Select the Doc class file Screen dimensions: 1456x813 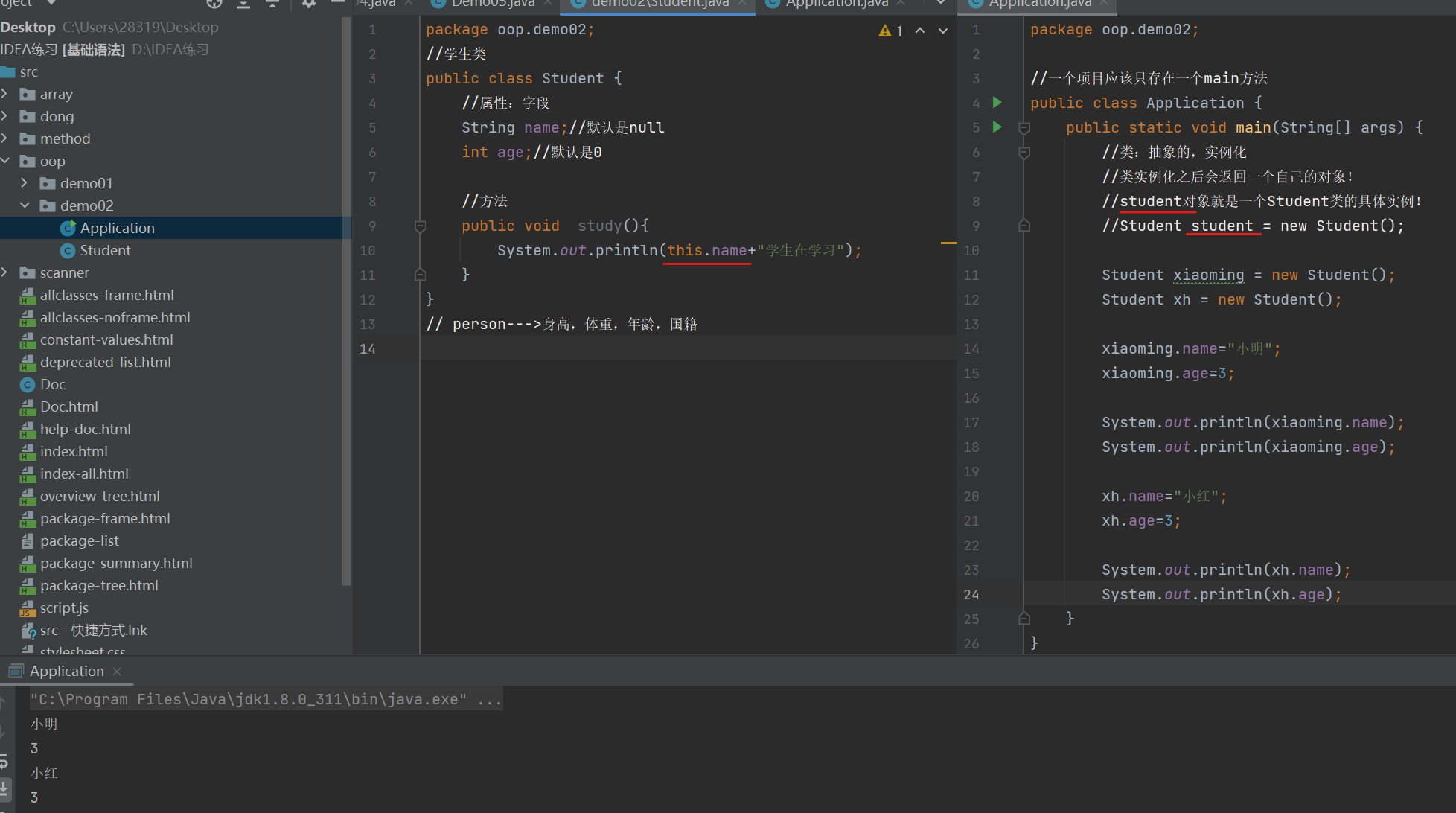point(52,384)
